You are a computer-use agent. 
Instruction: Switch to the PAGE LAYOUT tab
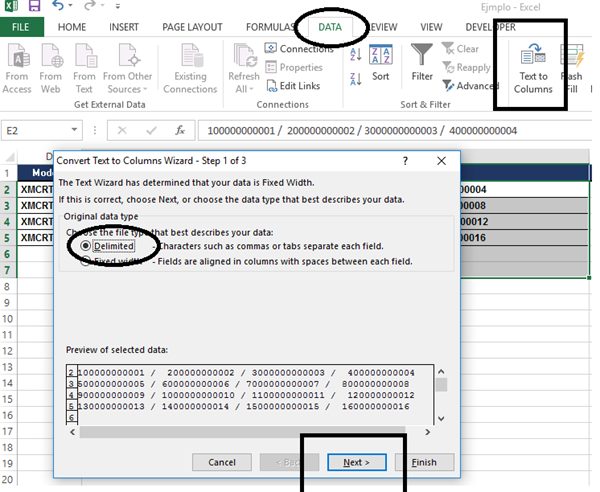coord(192,27)
